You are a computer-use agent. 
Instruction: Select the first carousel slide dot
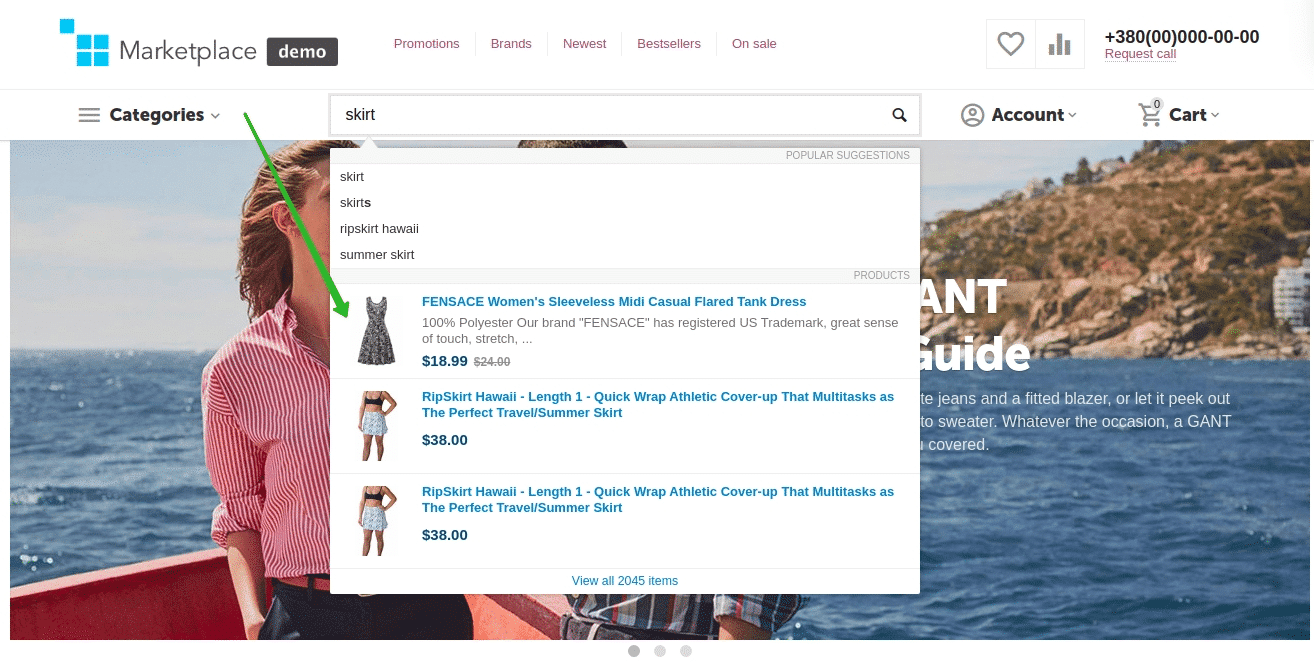point(634,651)
